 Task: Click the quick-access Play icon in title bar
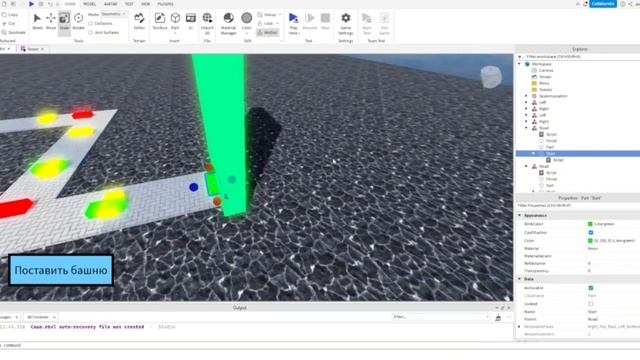tap(31, 4)
